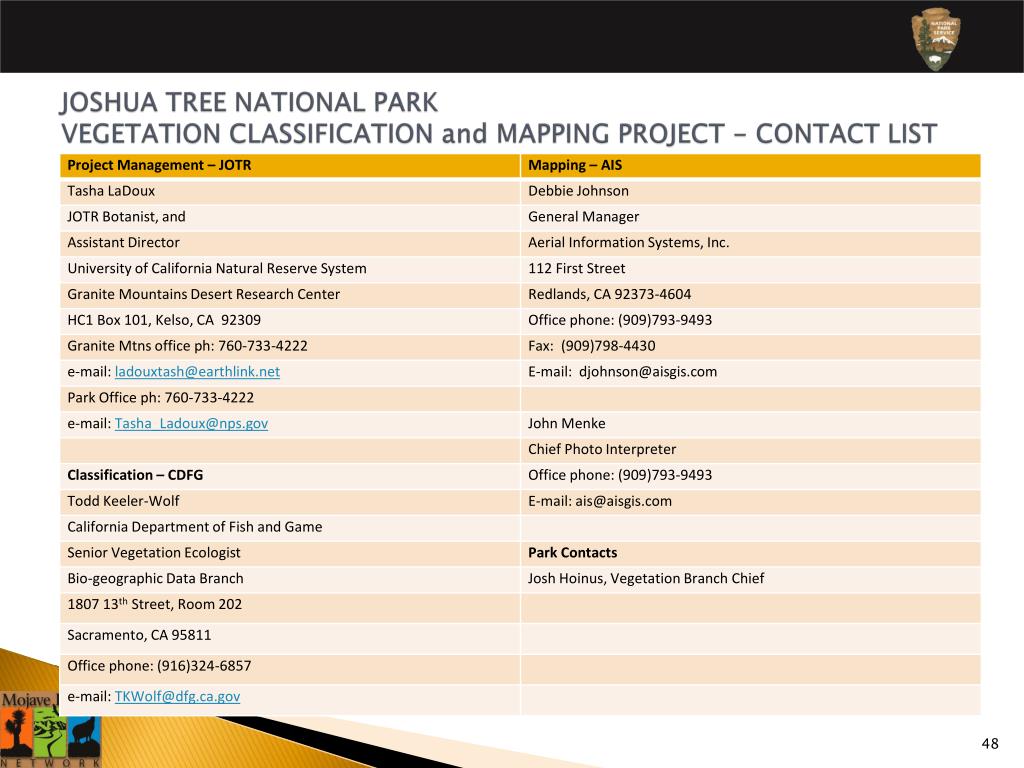Select the 'Todd Keeler-Wolf' name cell

290,501
